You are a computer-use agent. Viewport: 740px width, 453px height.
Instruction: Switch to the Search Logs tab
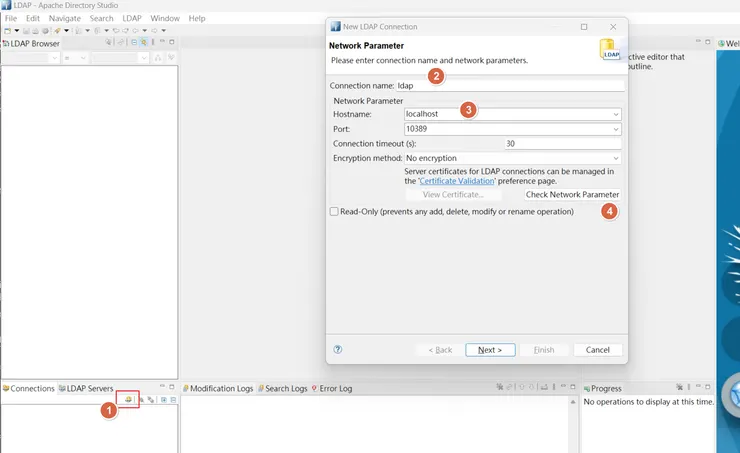pyautogui.click(x=283, y=388)
